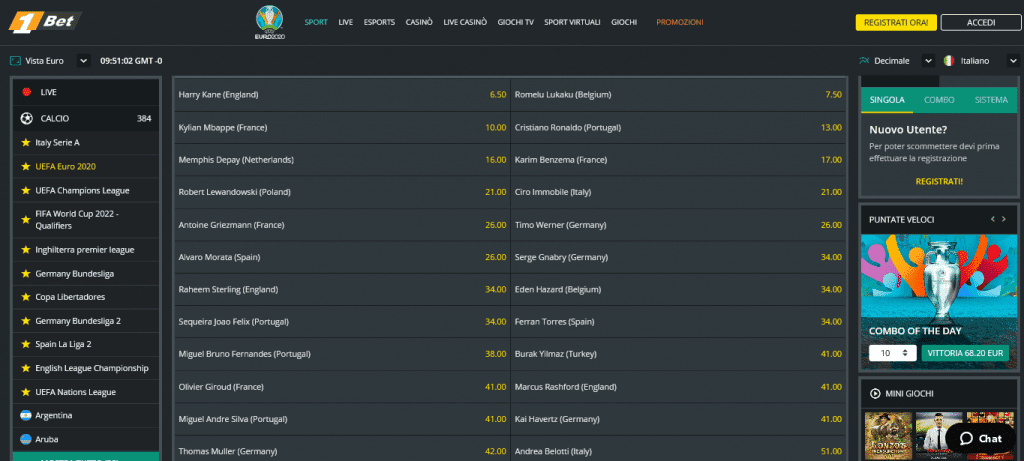This screenshot has width=1024, height=461.
Task: Bet on Cristiano Ronaldo at 13.00
Action: (679, 127)
